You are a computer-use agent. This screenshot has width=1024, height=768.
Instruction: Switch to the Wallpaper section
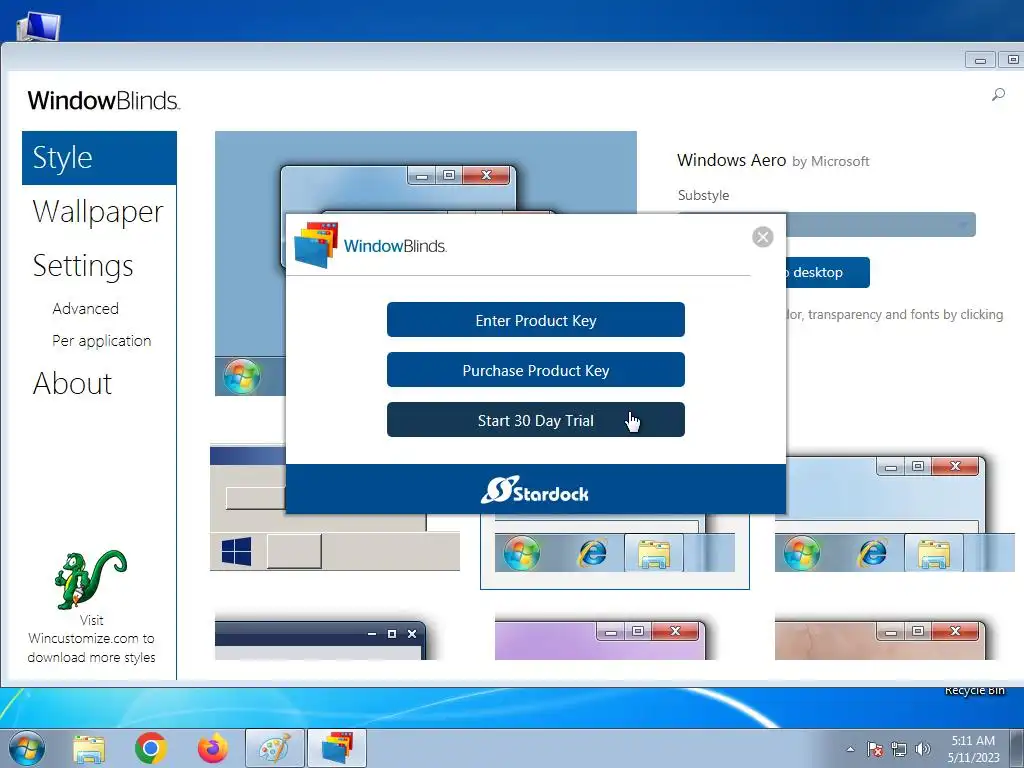98,212
